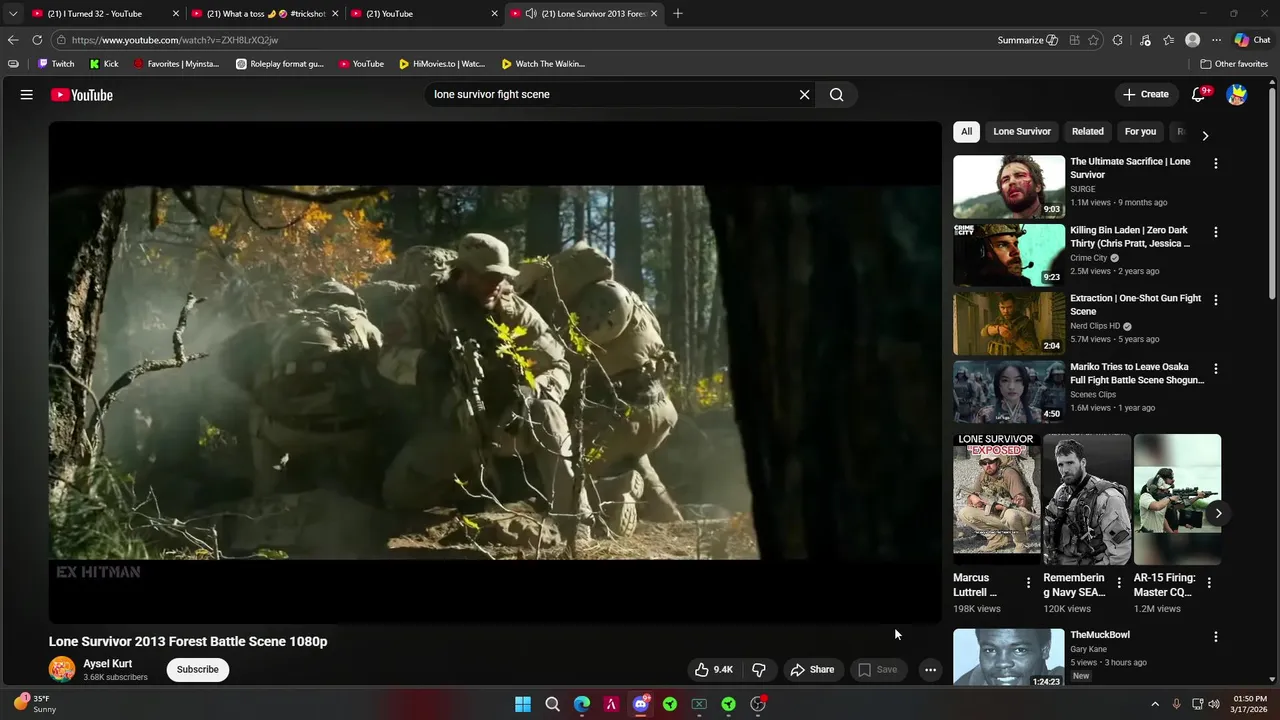Open a new browser tab
This screenshot has height=720, width=1280.
(x=678, y=14)
